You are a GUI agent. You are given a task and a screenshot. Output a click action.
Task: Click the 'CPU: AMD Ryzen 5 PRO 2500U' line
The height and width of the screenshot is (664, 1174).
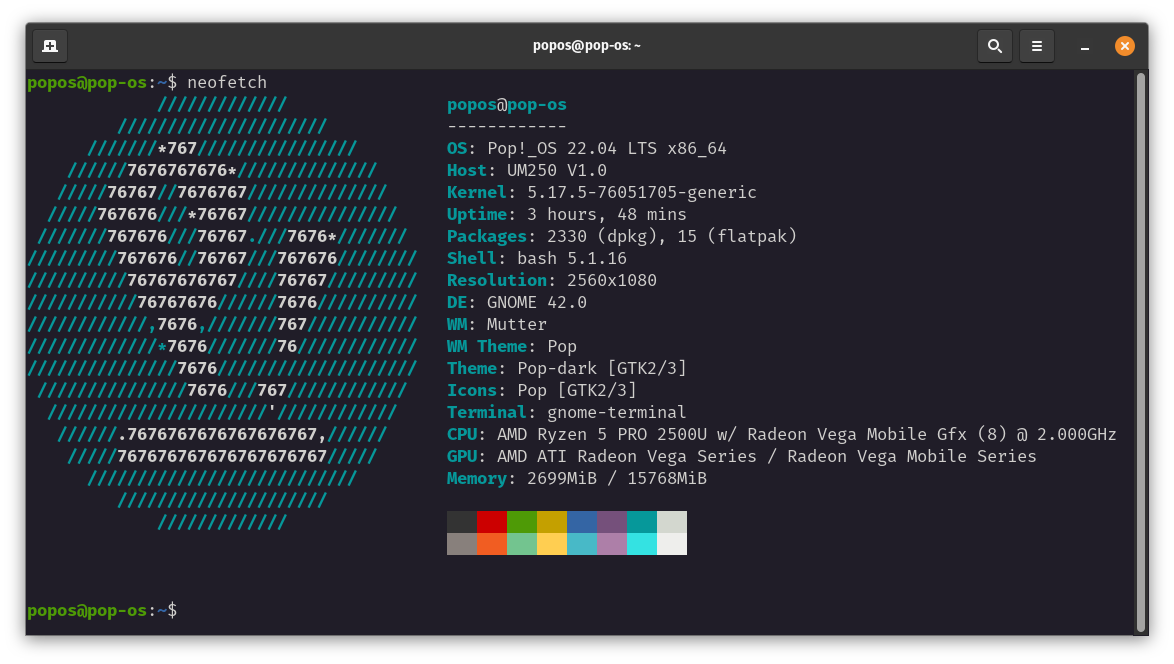tap(782, 435)
